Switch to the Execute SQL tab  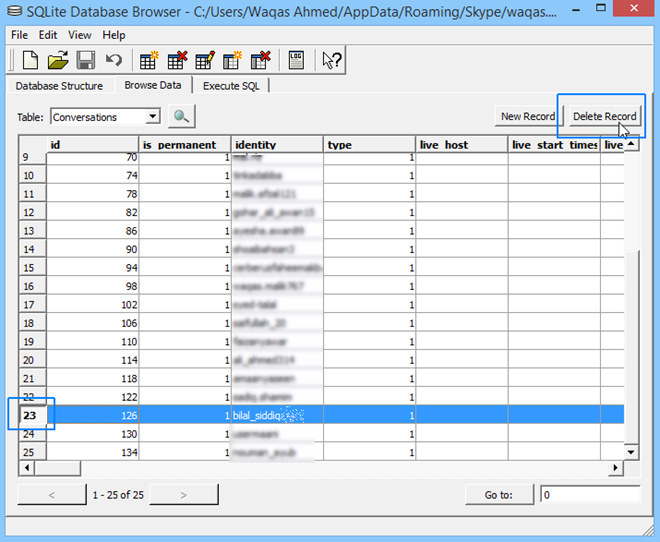231,86
